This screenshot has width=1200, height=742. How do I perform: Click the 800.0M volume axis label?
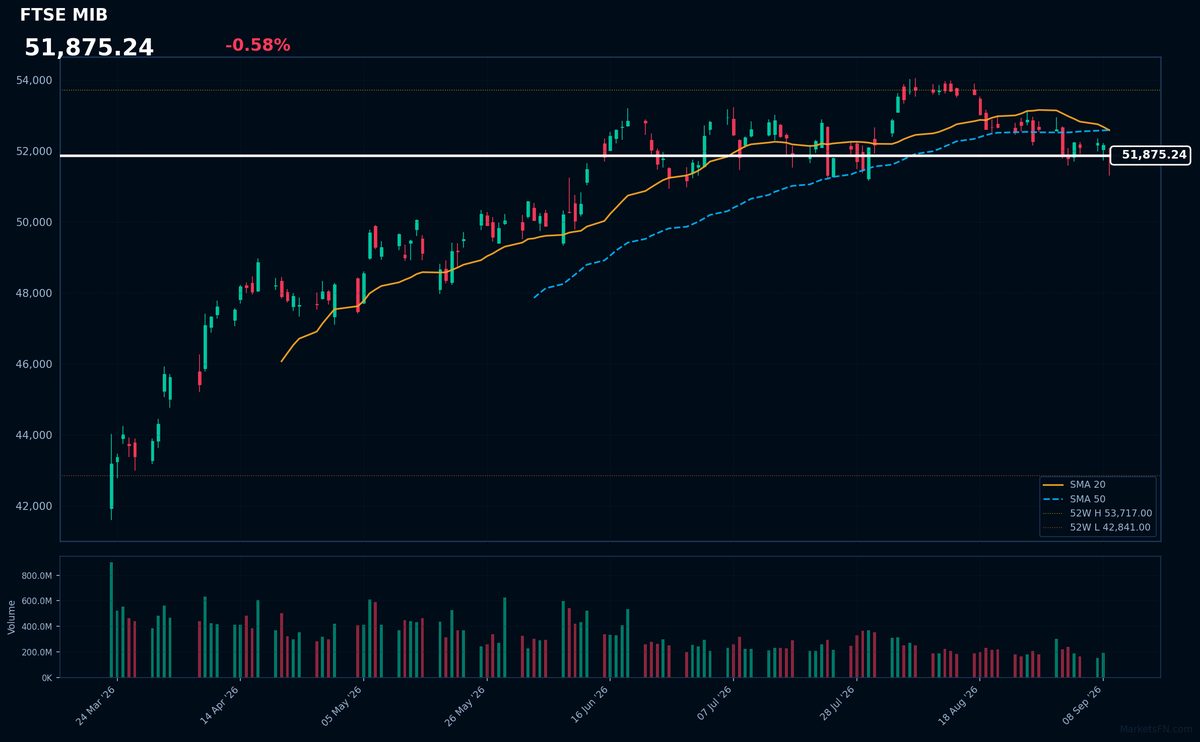pyautogui.click(x=37, y=576)
